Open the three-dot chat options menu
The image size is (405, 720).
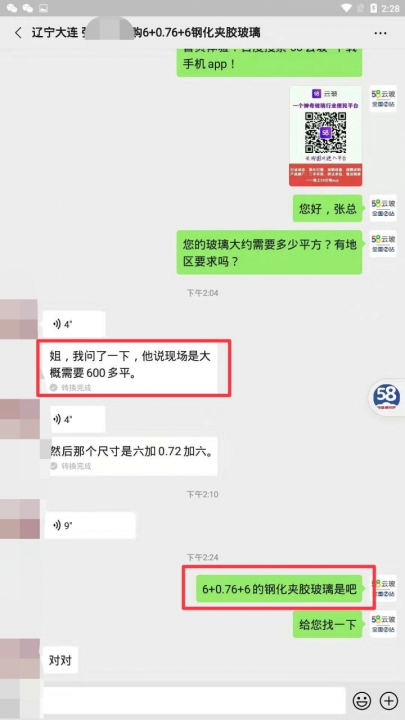(380, 33)
